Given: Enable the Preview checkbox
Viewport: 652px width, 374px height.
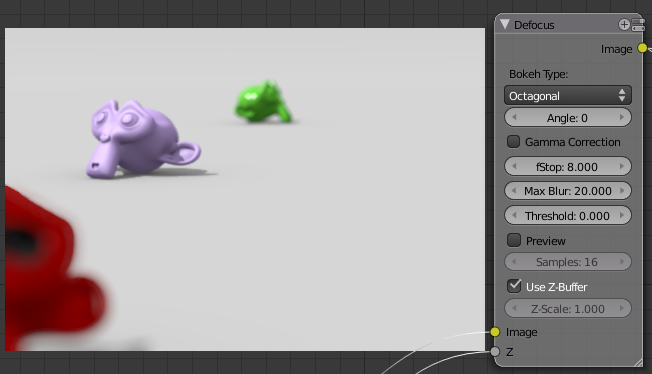Looking at the screenshot, I should coord(514,240).
